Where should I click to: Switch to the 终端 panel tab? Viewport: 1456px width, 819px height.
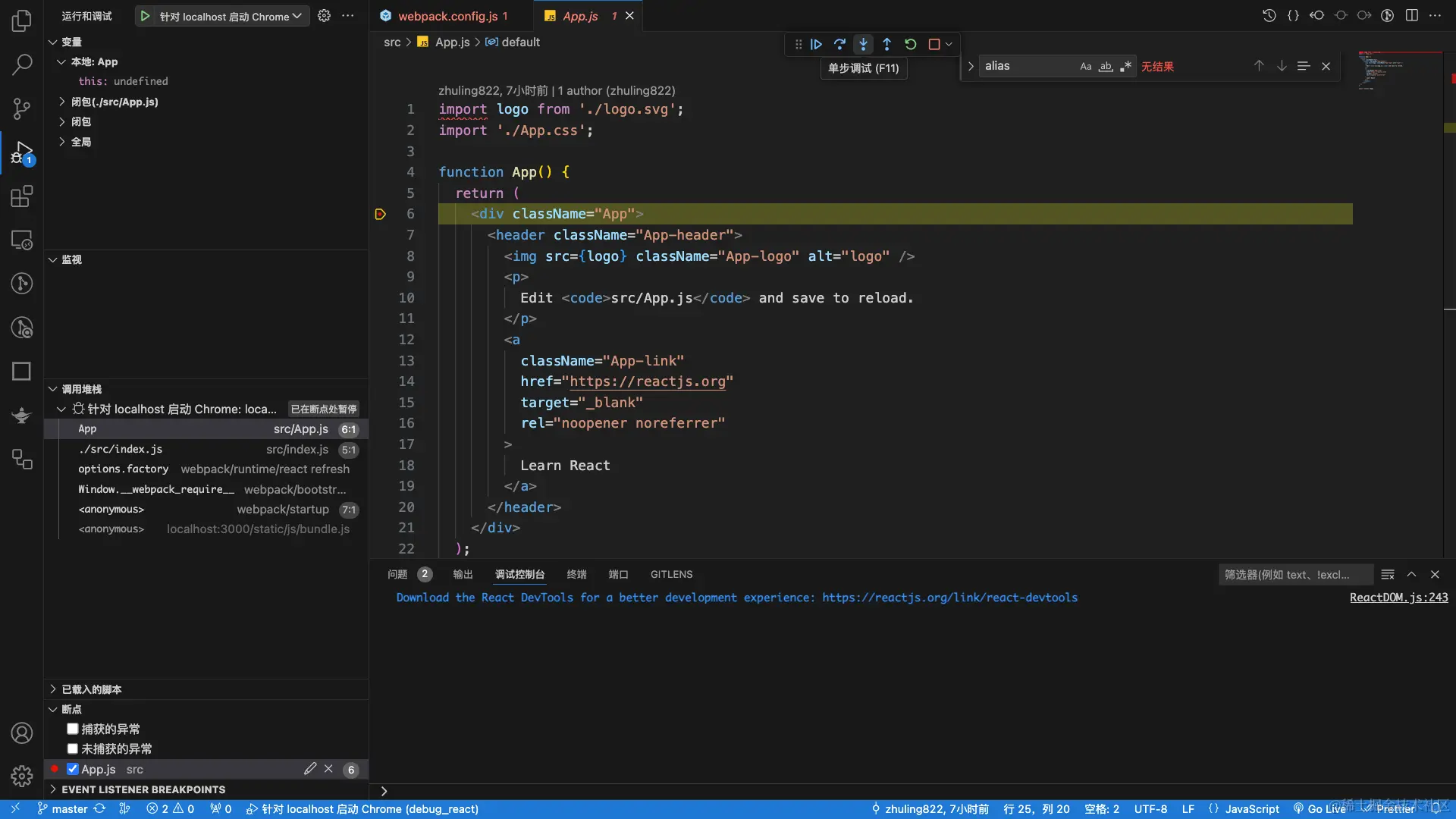click(x=576, y=574)
